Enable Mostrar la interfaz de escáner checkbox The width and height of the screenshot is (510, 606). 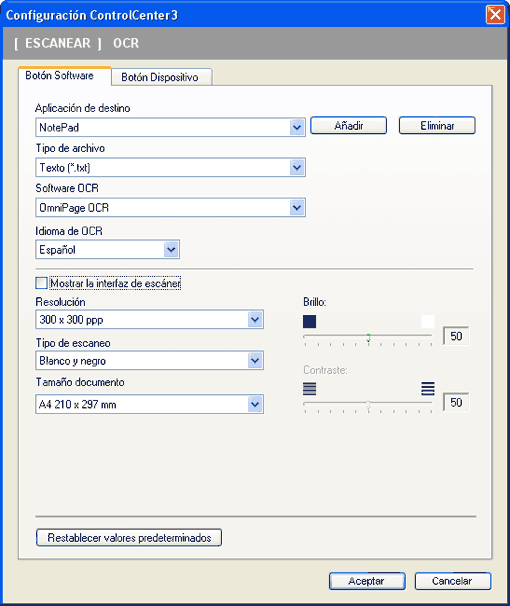pos(41,283)
